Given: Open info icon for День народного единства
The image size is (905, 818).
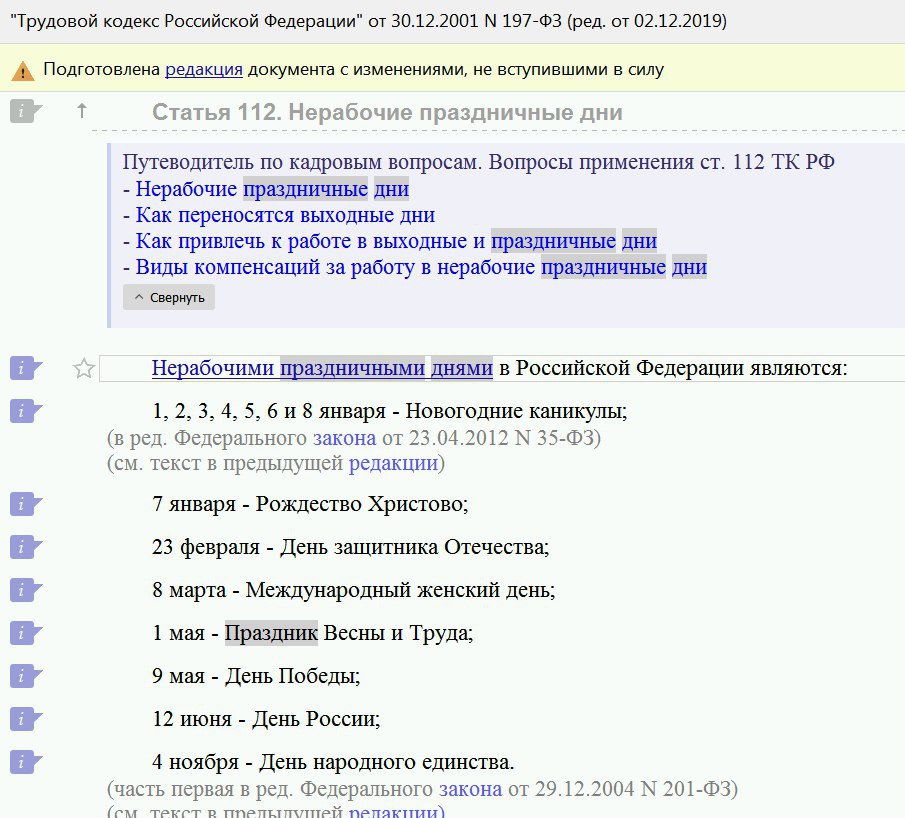Looking at the screenshot, I should [x=25, y=763].
